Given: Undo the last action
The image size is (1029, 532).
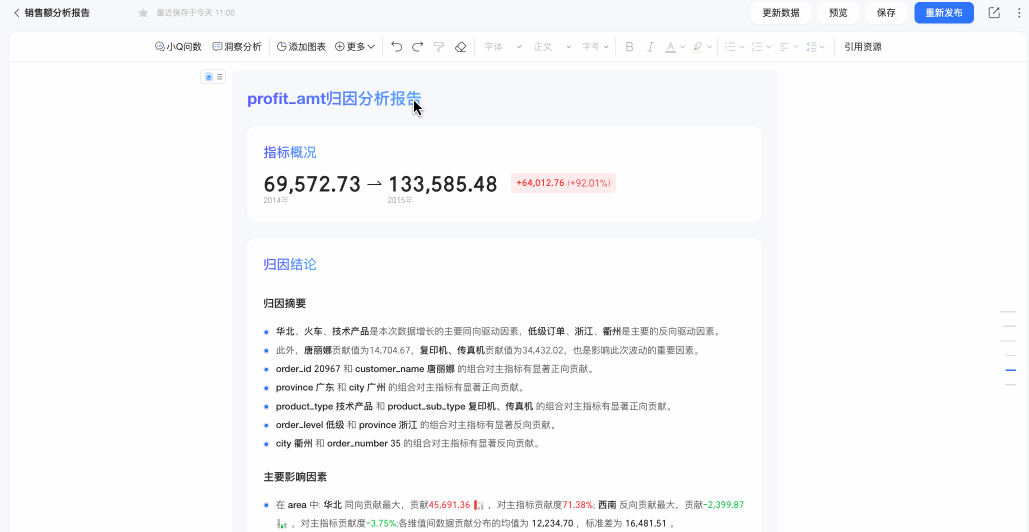Looking at the screenshot, I should pyautogui.click(x=396, y=47).
